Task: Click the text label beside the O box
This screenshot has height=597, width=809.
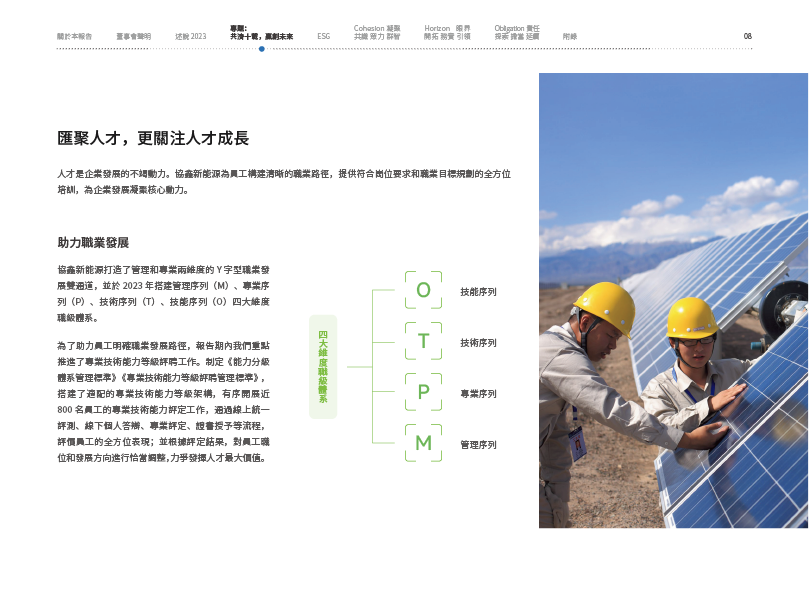Action: coord(478,291)
